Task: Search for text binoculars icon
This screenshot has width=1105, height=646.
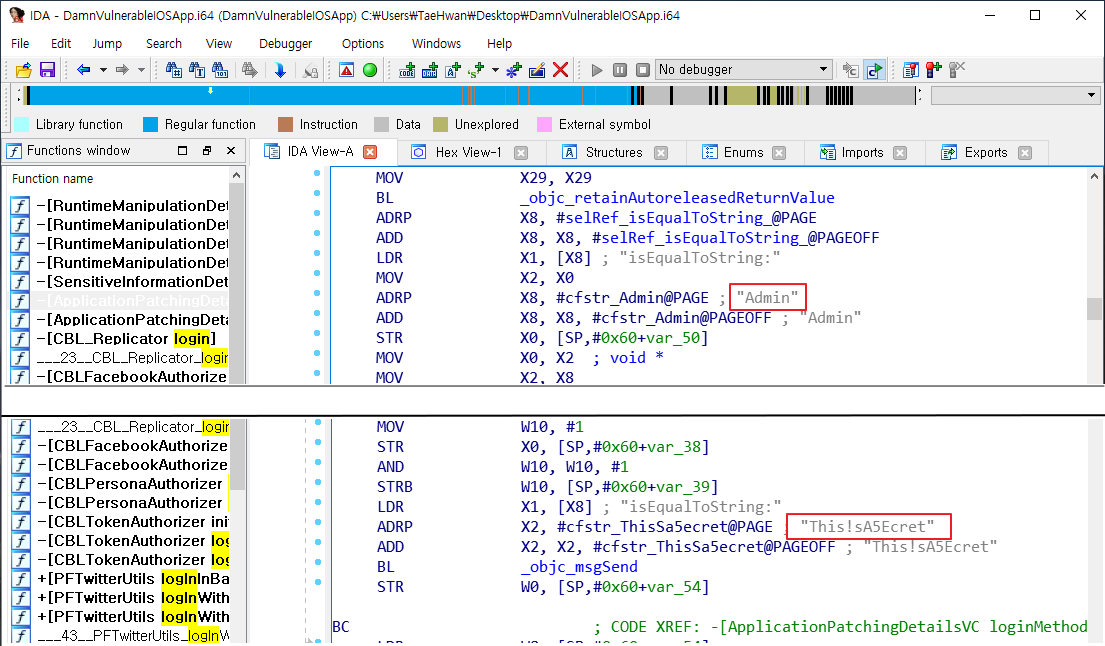Action: pyautogui.click(x=197, y=70)
